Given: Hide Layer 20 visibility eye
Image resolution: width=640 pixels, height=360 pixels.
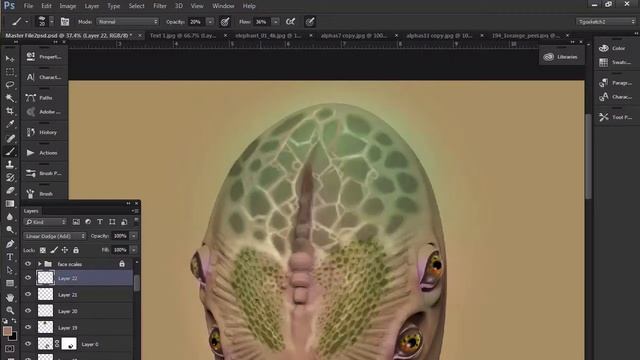Looking at the screenshot, I should pos(28,311).
